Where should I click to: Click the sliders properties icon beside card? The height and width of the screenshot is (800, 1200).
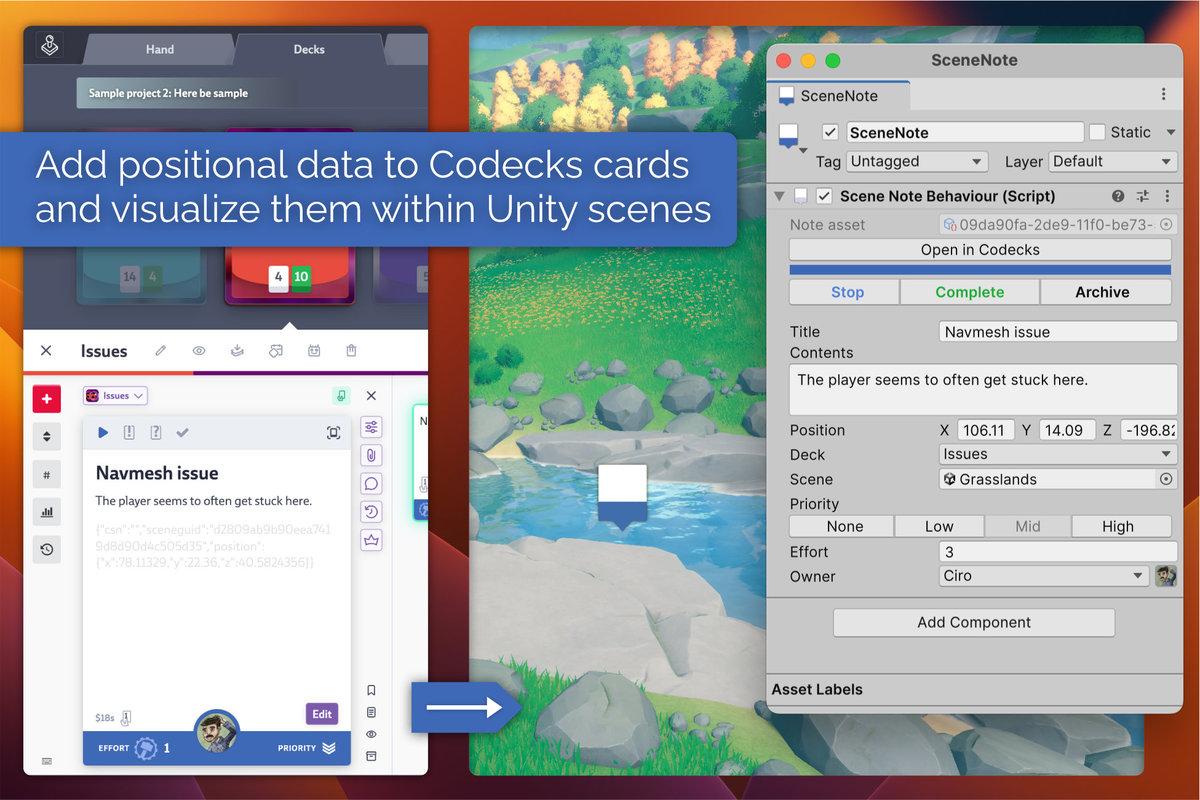371,427
